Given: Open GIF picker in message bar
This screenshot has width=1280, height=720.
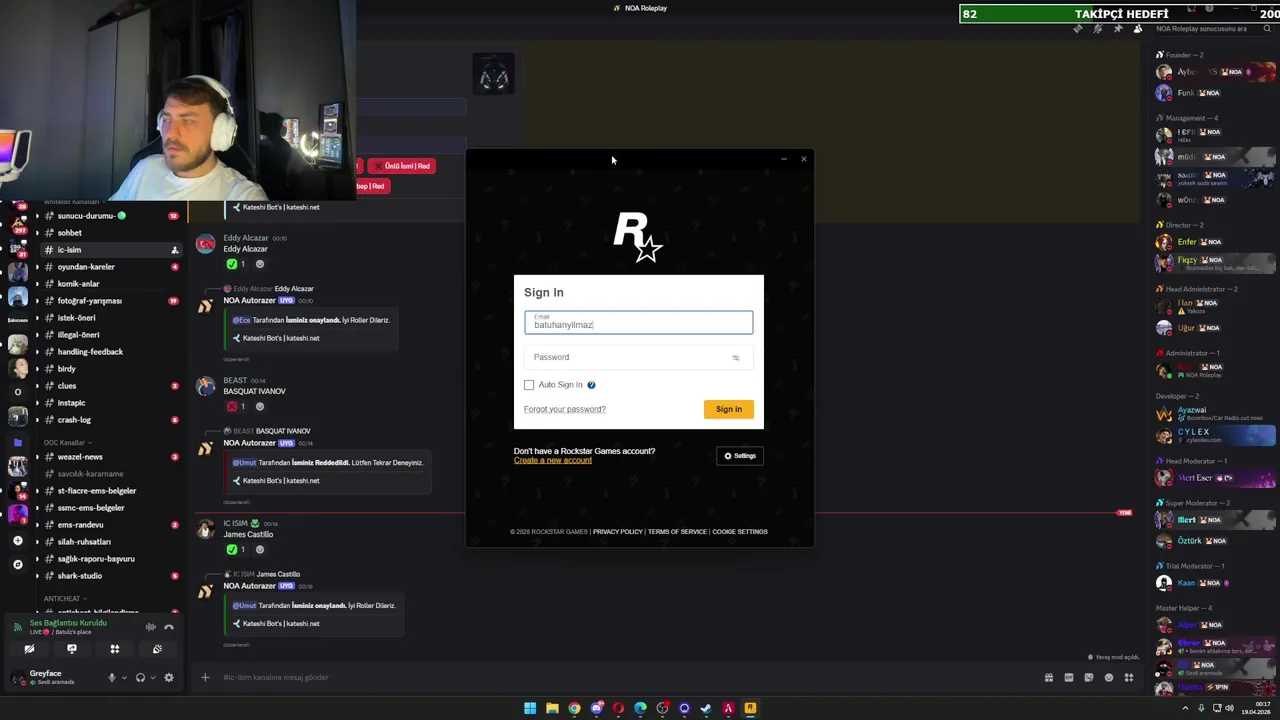Looking at the screenshot, I should pyautogui.click(x=1069, y=677).
